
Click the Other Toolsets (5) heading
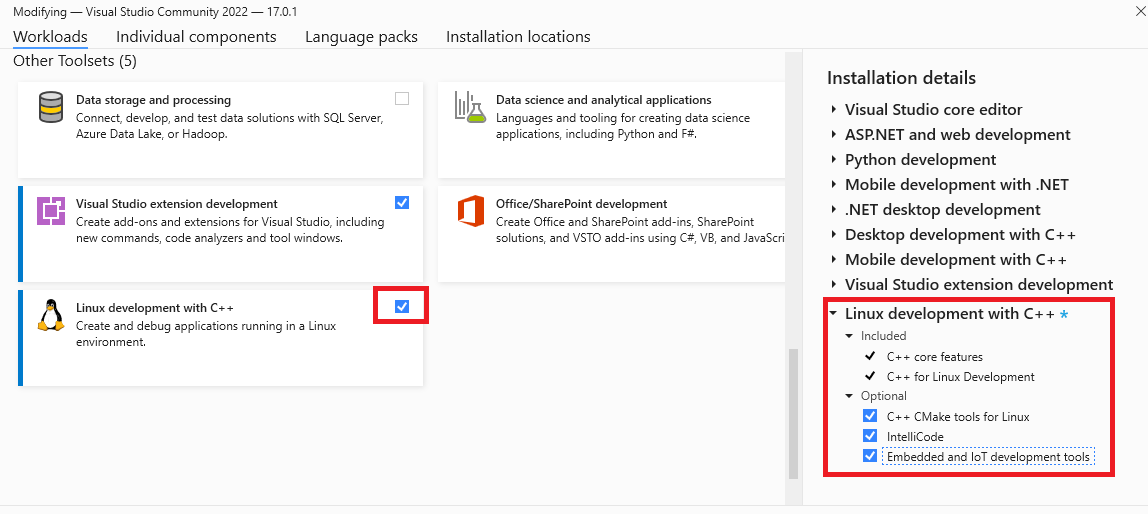(x=75, y=61)
